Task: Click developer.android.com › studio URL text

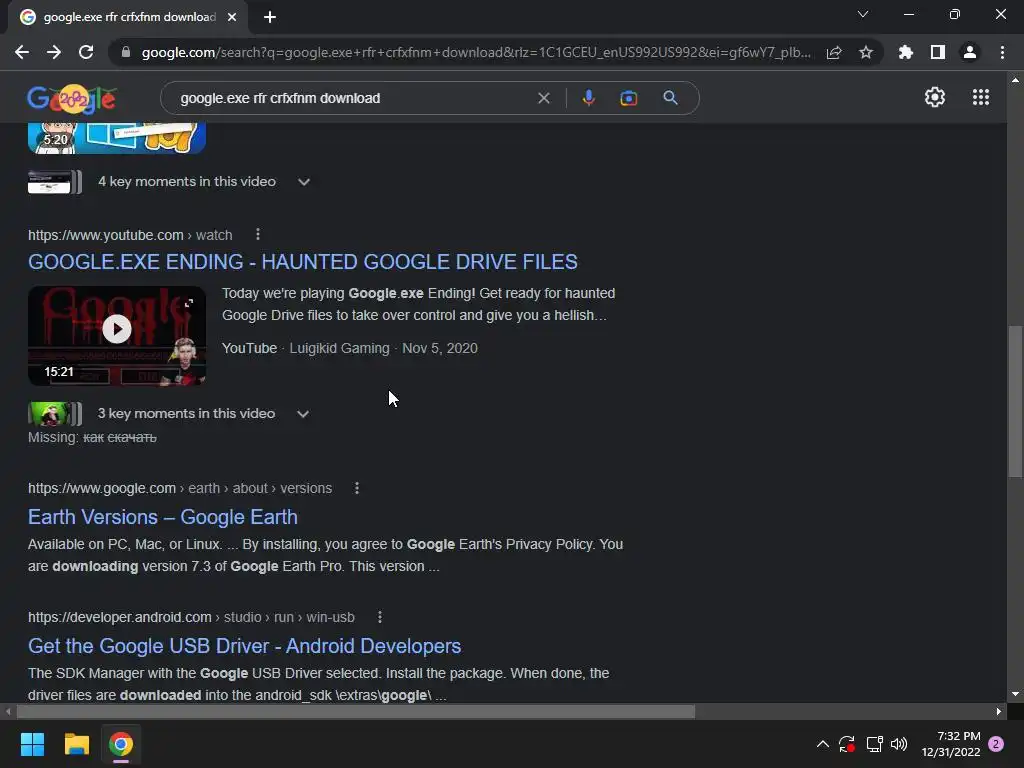Action: (191, 617)
